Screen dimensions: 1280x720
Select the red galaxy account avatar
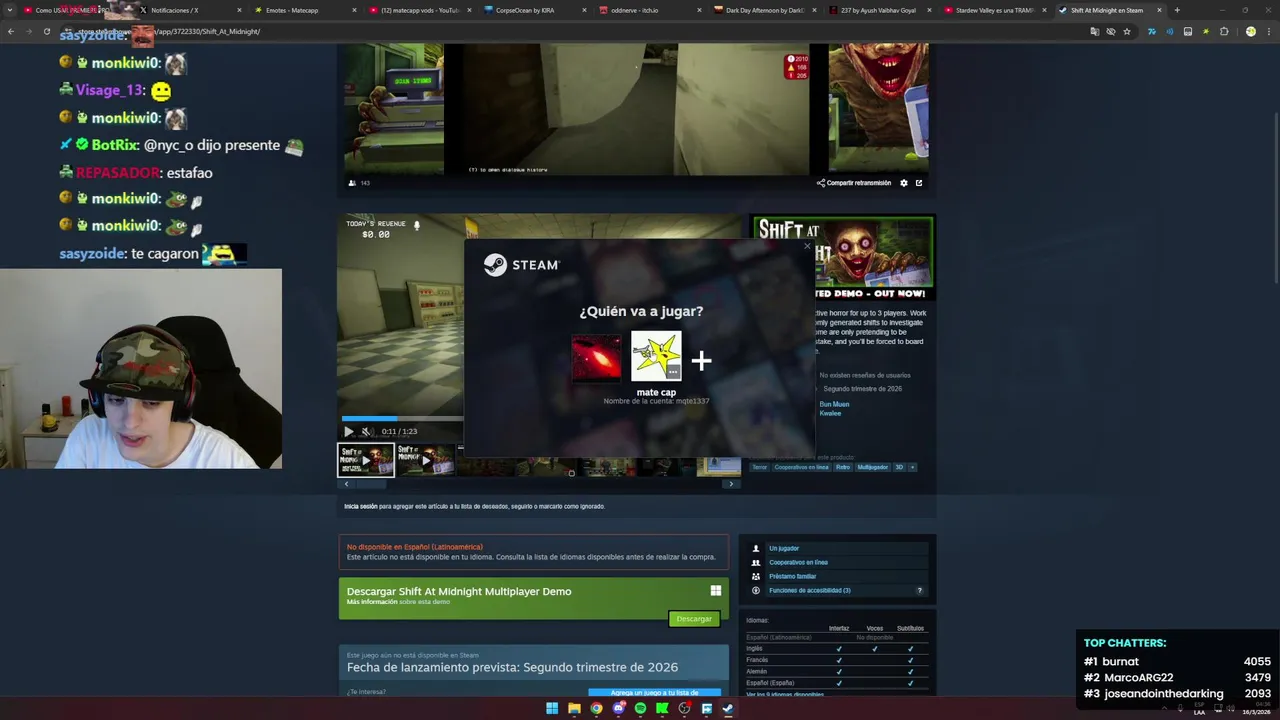596,358
